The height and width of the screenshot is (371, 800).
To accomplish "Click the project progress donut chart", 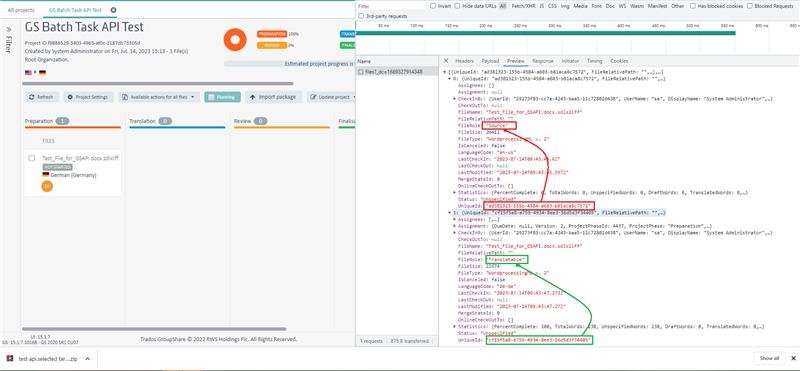I will tap(235, 39).
